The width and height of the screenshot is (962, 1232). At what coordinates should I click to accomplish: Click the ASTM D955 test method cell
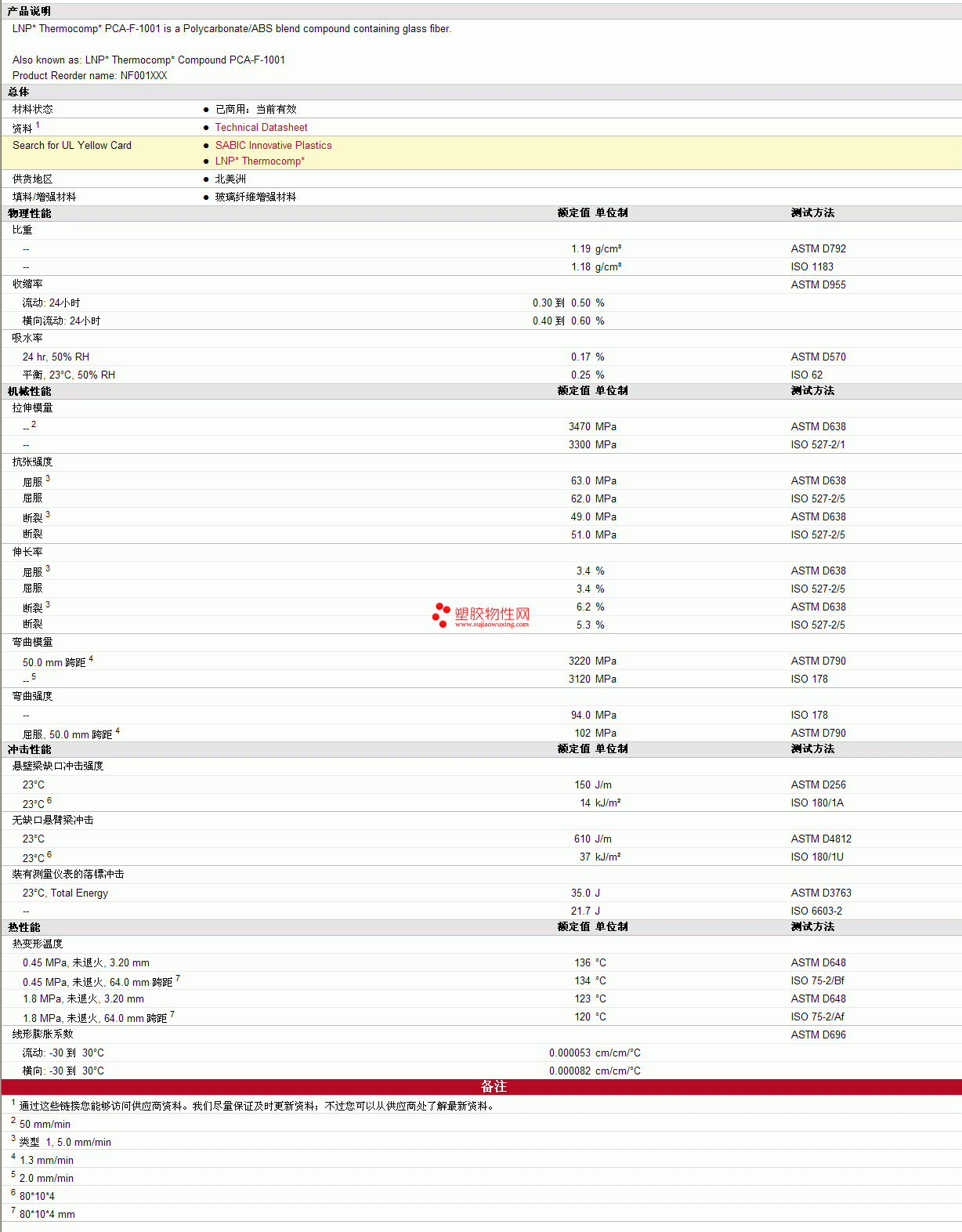coord(819,284)
